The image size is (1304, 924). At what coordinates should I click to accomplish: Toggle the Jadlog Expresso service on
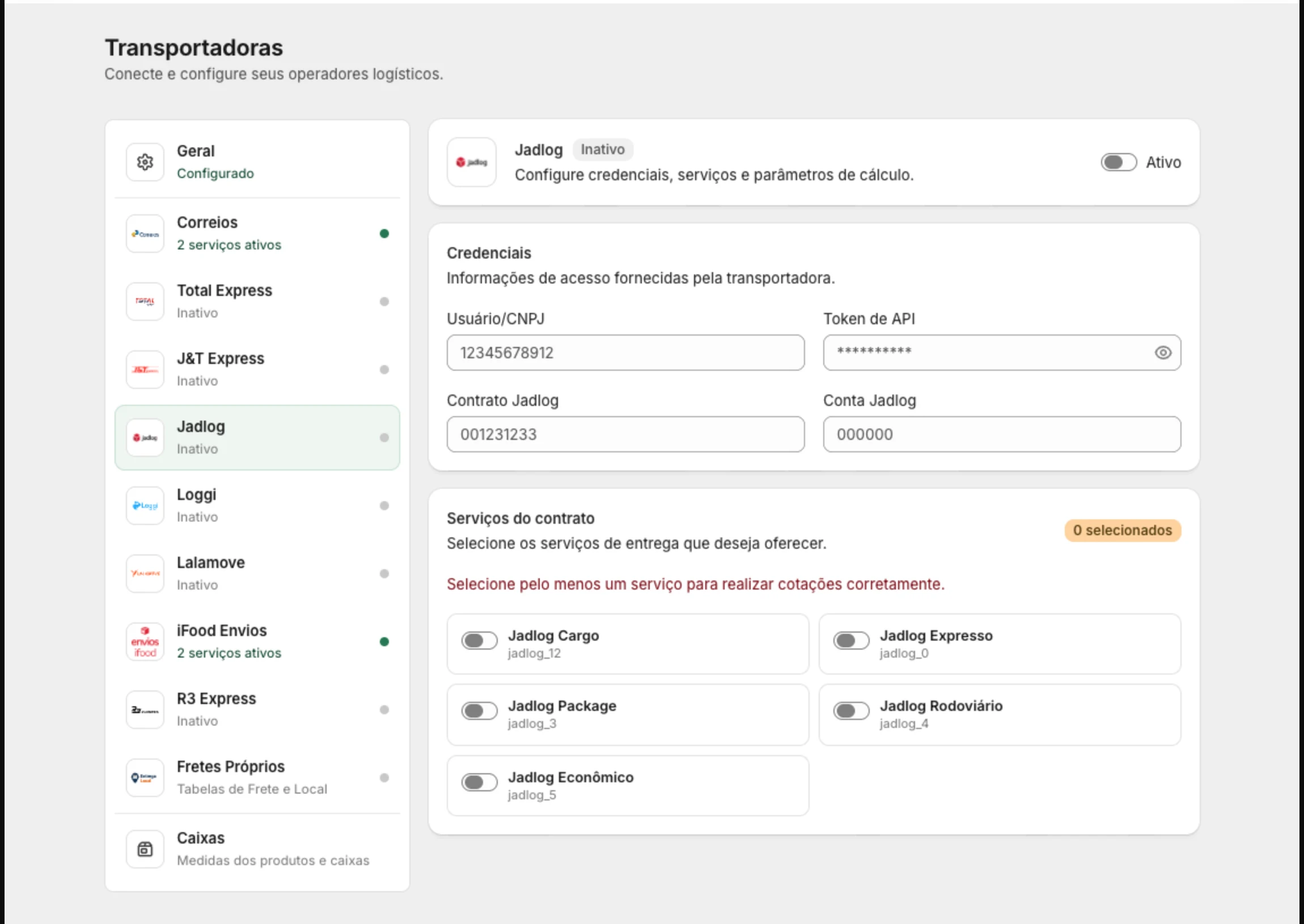coord(851,641)
